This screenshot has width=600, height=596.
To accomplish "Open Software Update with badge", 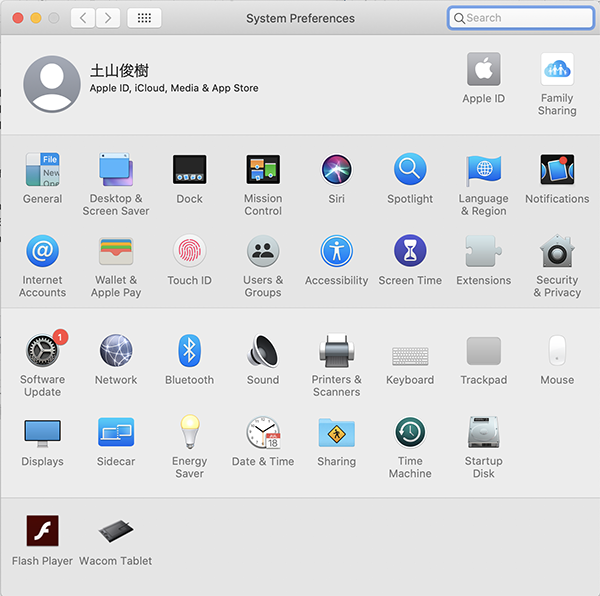I will click(42, 350).
